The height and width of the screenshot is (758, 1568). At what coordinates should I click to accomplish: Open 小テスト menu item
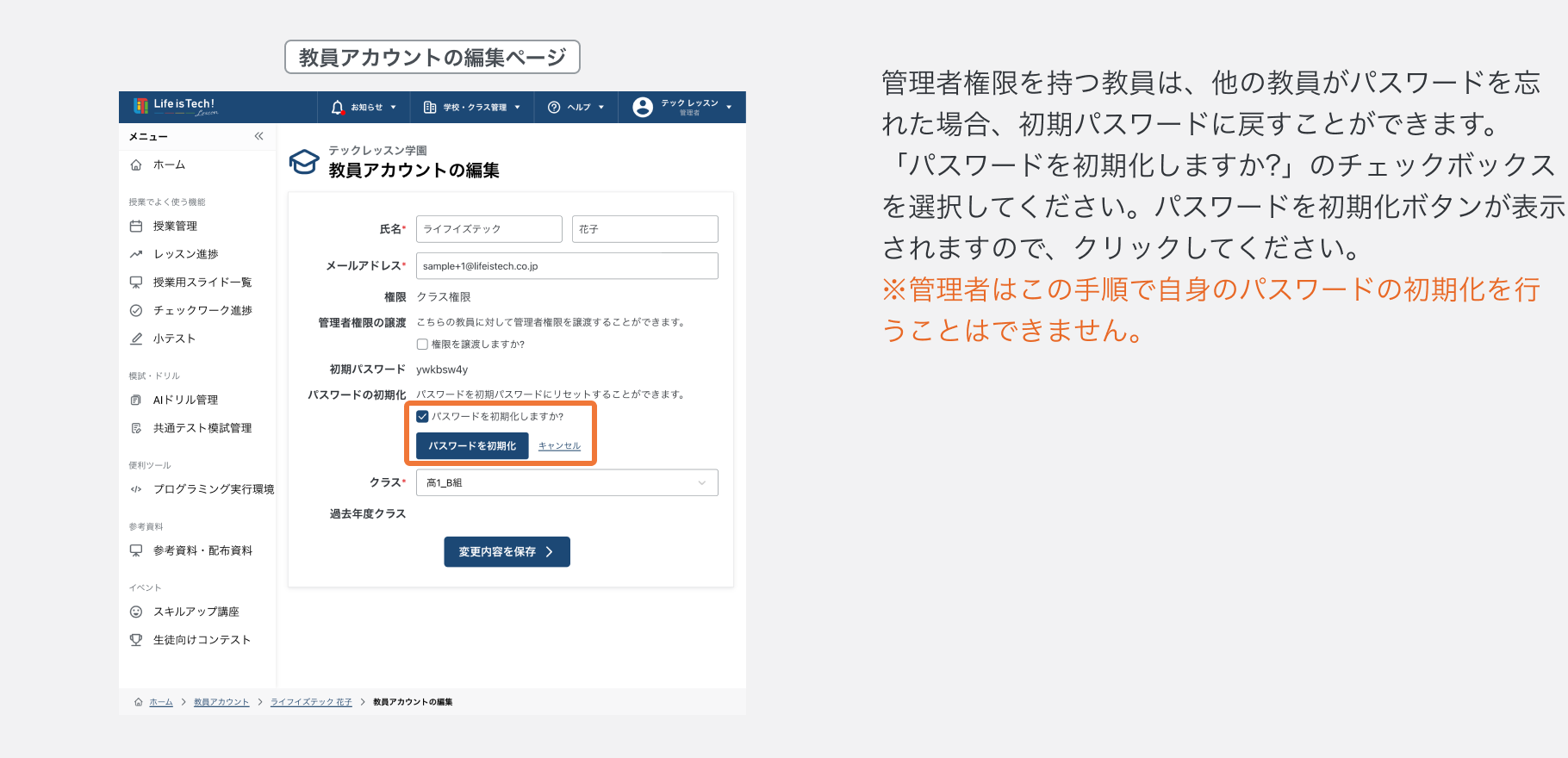(x=175, y=339)
